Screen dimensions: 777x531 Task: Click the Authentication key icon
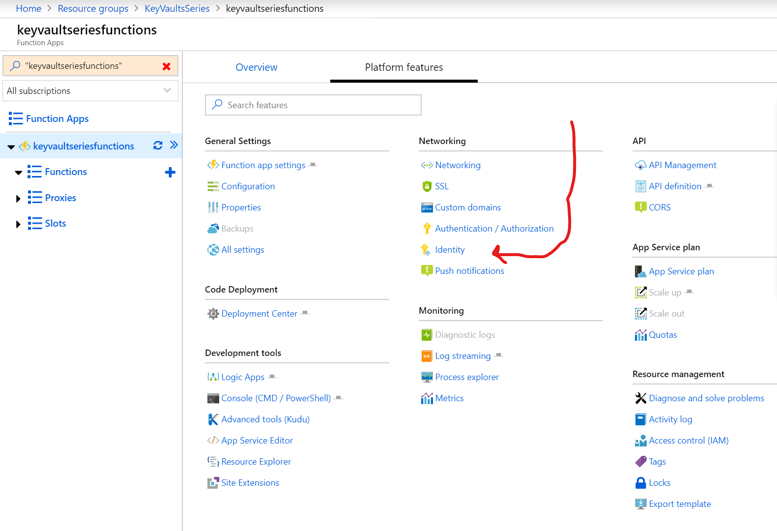pyautogui.click(x=427, y=228)
